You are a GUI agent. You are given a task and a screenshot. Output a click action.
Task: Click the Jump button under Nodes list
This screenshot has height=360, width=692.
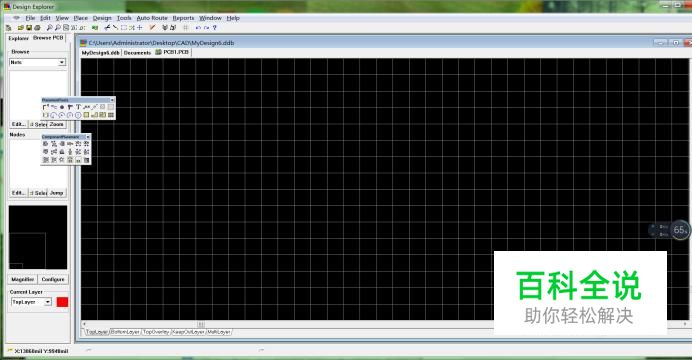click(x=56, y=193)
